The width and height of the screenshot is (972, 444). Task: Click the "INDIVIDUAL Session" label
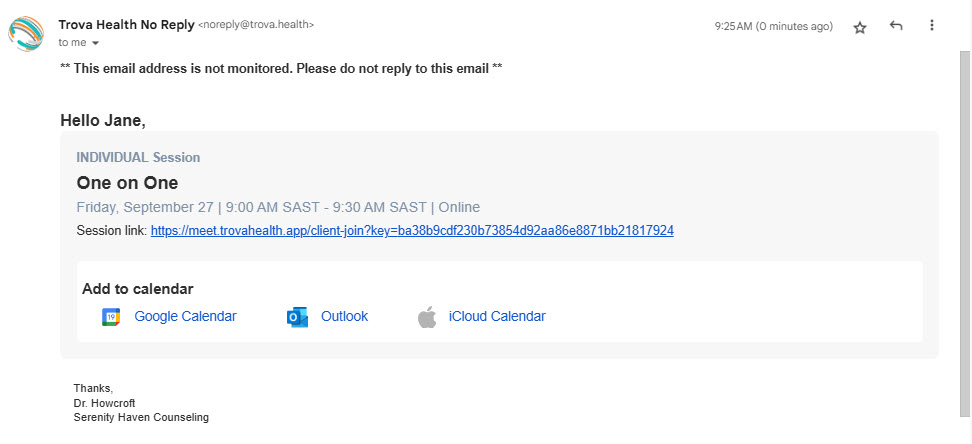pos(138,158)
